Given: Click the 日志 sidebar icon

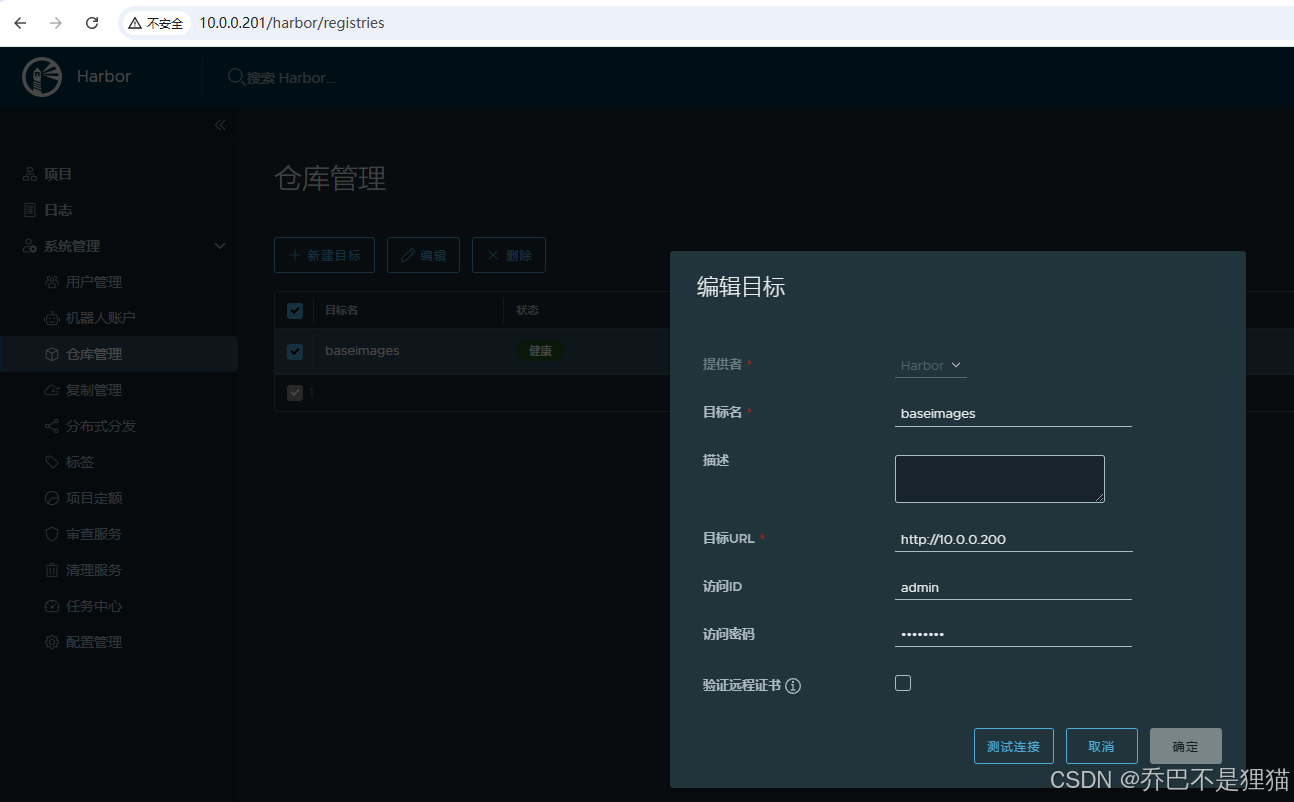Looking at the screenshot, I should (30, 210).
